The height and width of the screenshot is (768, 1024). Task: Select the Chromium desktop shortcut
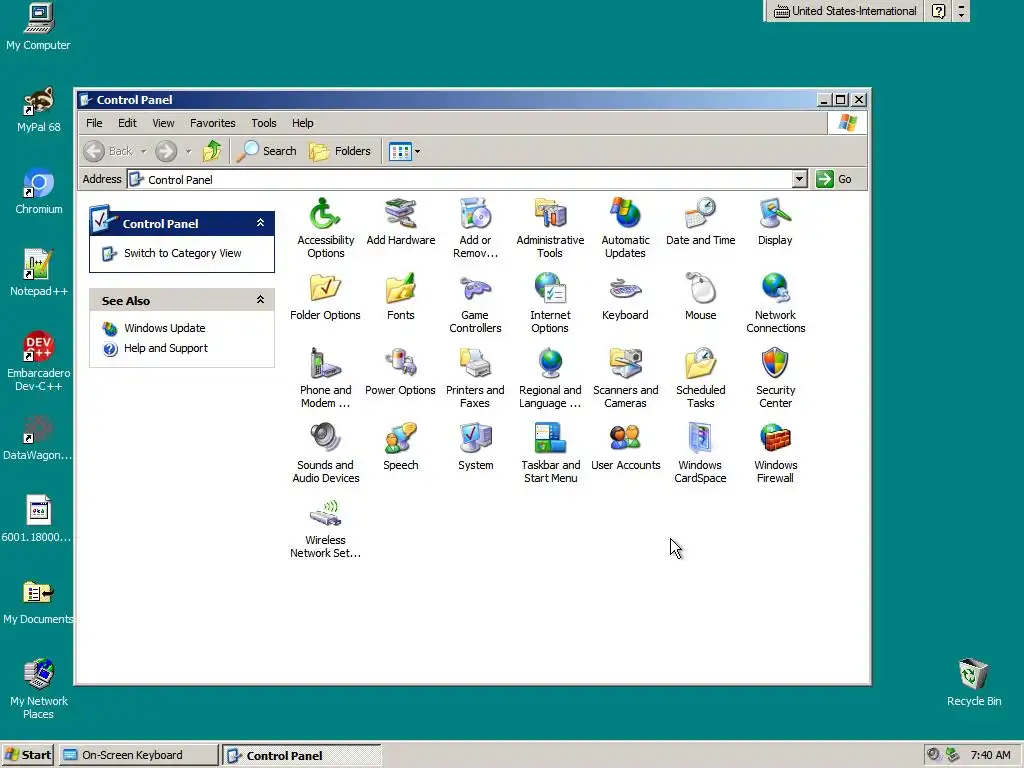pos(39,191)
